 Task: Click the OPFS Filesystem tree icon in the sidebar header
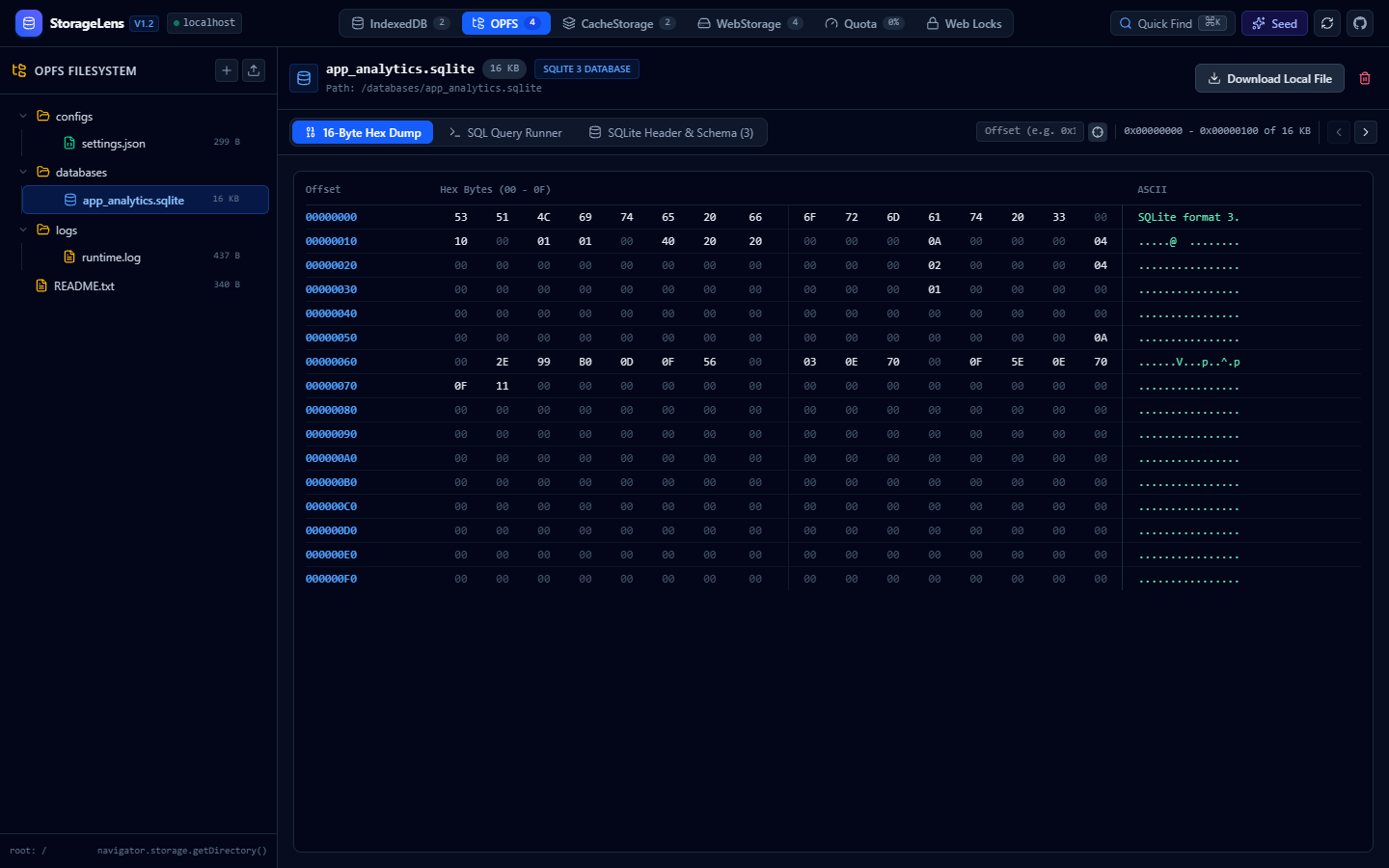click(x=19, y=70)
